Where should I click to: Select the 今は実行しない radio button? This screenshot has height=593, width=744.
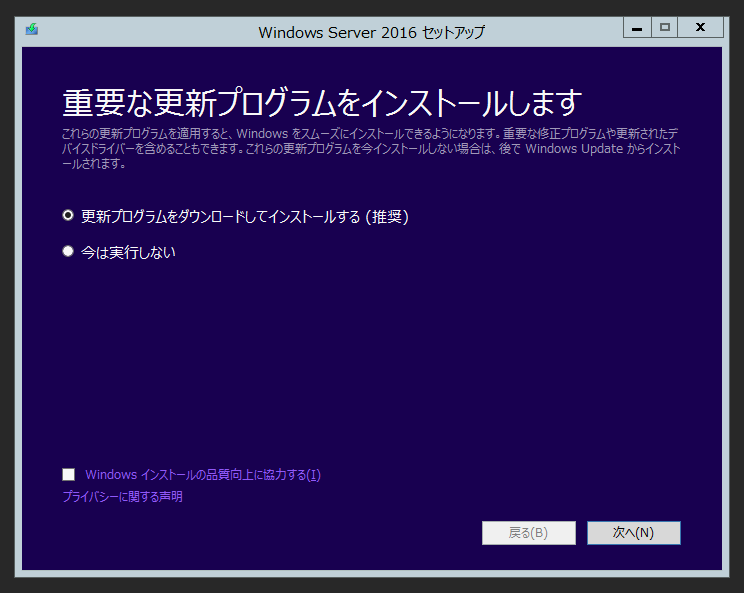pyautogui.click(x=68, y=251)
